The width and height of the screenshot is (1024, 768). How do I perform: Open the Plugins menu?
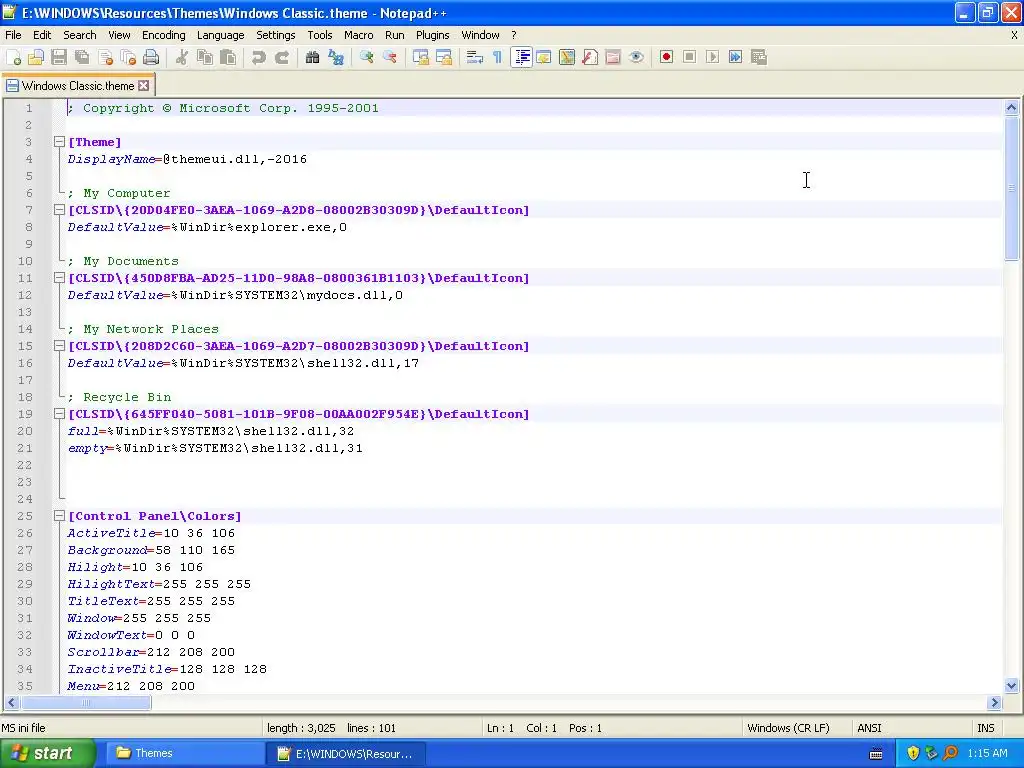click(432, 35)
